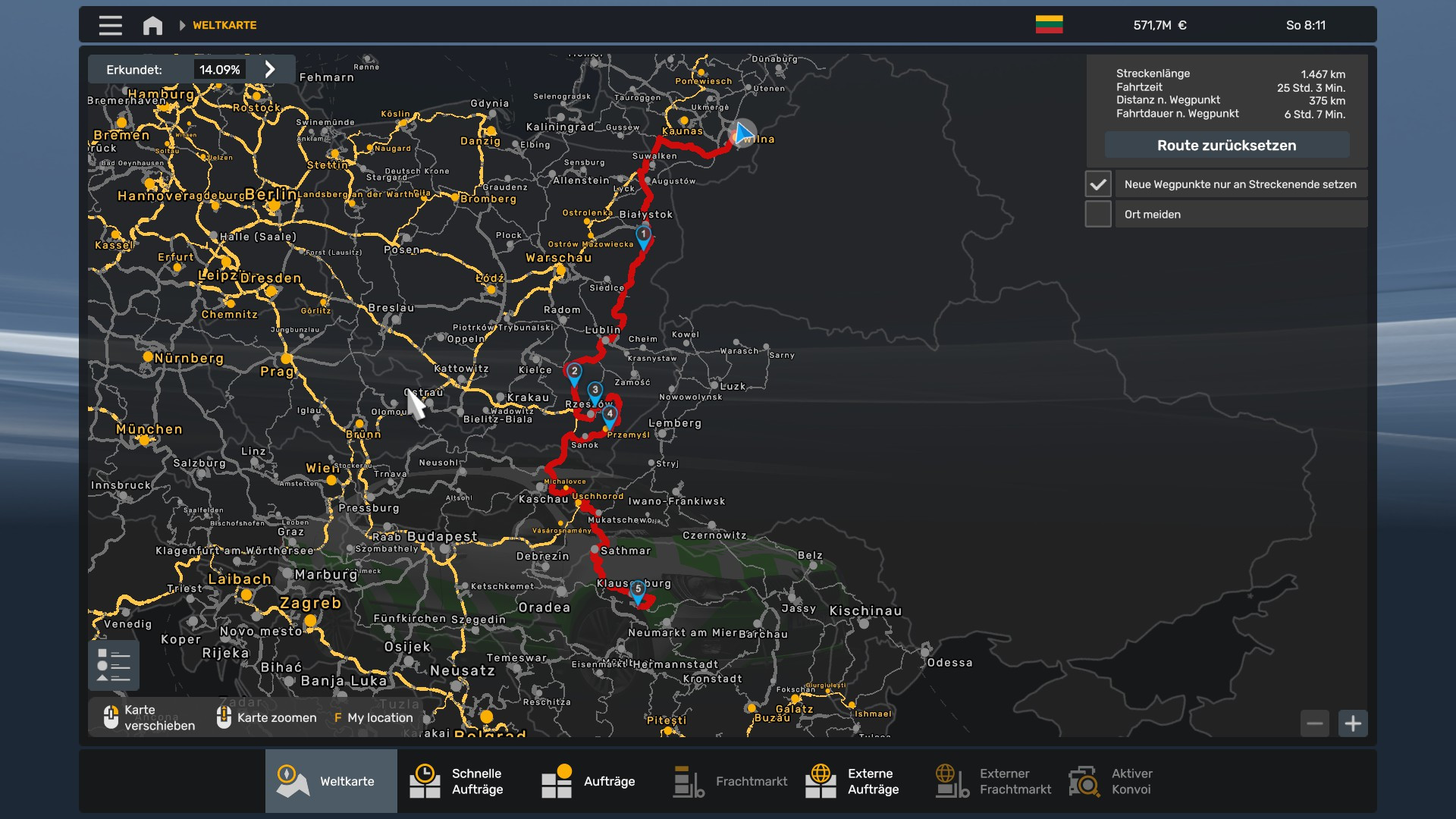Switch to the Aufträge tab
This screenshot has height=819, width=1456.
pos(588,781)
